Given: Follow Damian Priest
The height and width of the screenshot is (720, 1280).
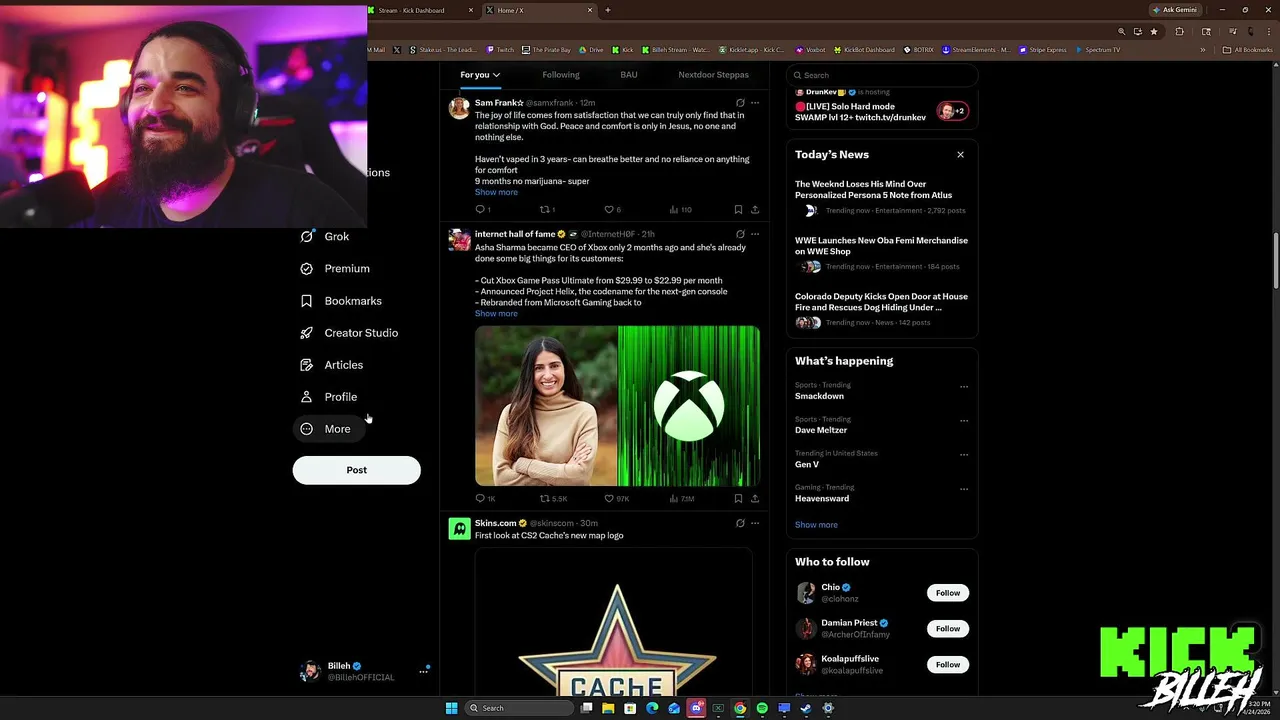Looking at the screenshot, I should point(948,629).
